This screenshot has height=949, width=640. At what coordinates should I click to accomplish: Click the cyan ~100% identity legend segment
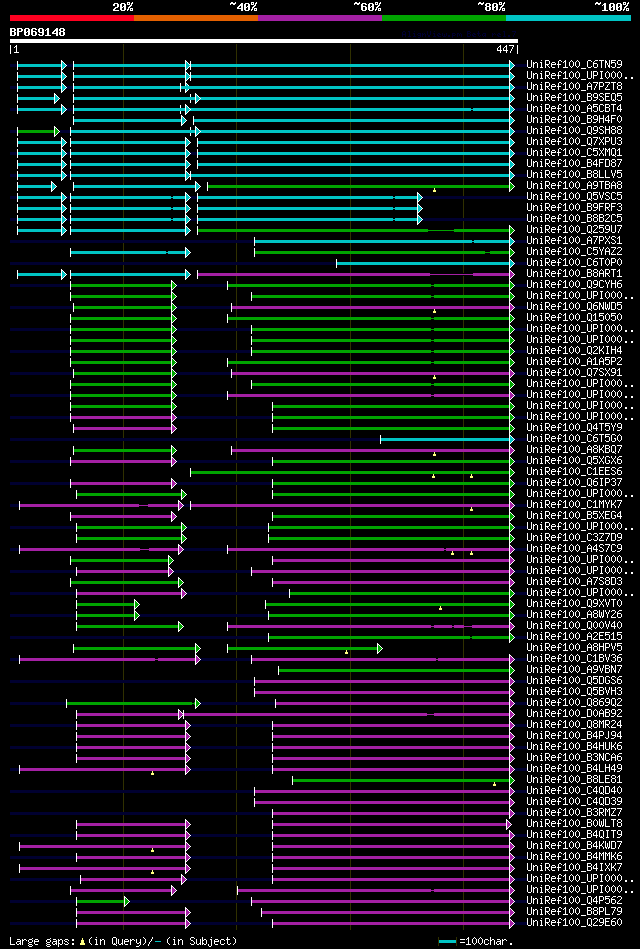pos(569,18)
